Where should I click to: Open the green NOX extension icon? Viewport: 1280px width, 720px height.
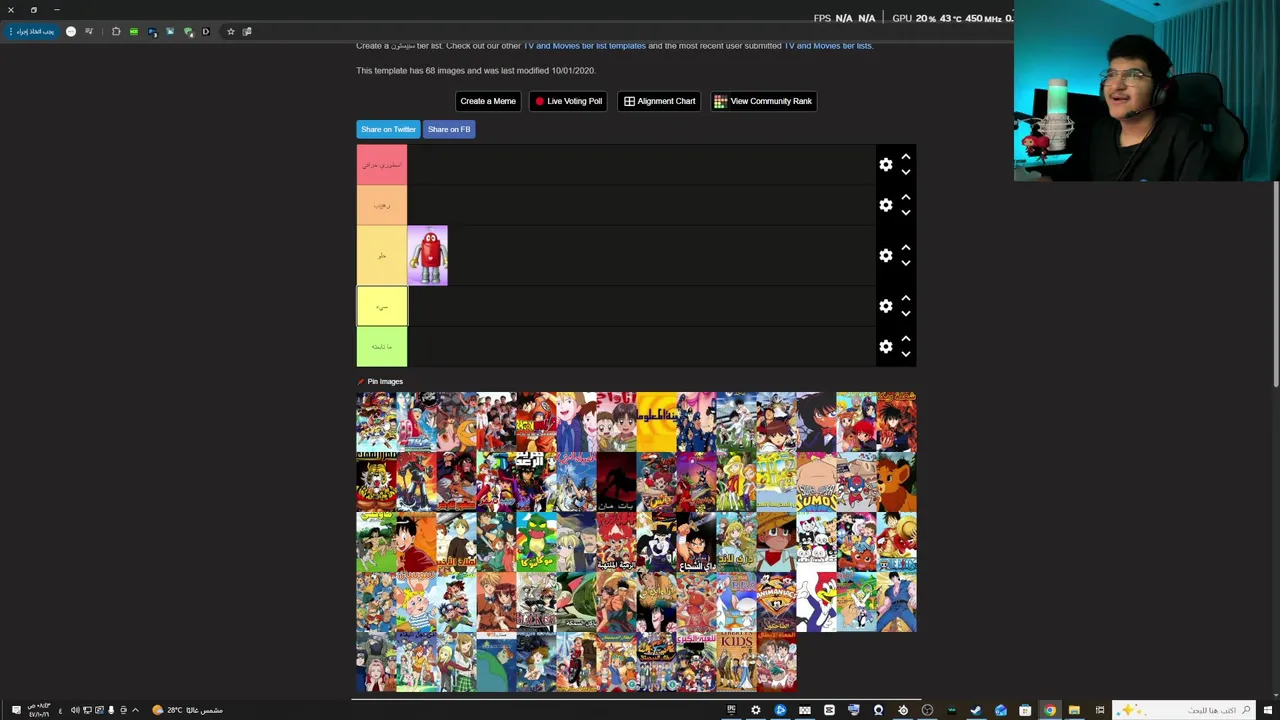click(x=134, y=32)
